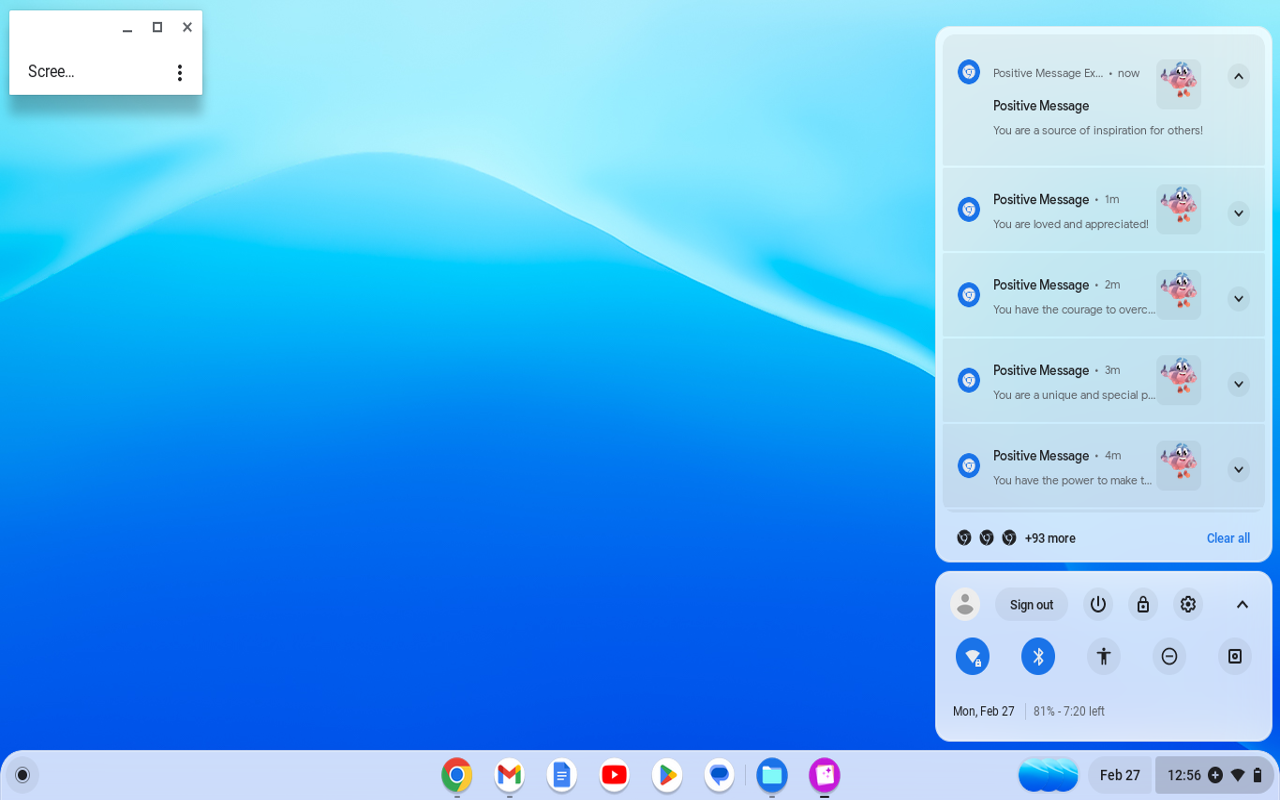This screenshot has height=800, width=1280.
Task: Open the Files app from the shelf
Action: coord(771,775)
